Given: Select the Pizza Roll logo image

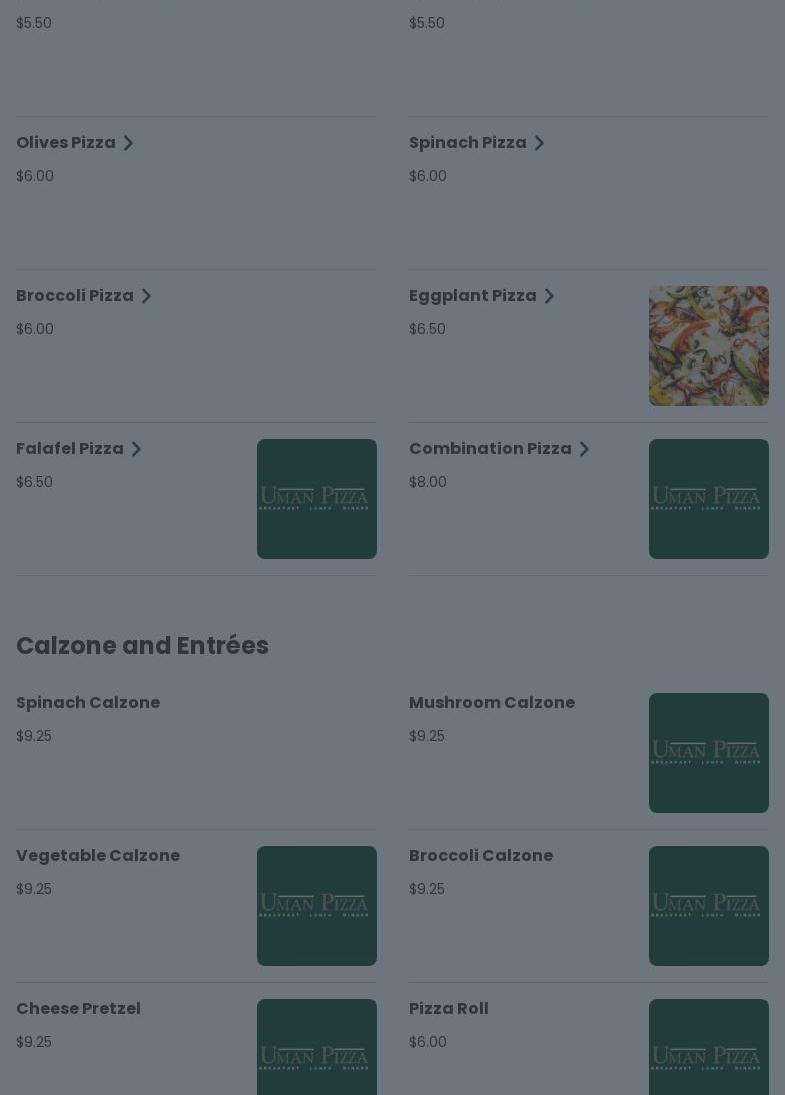Looking at the screenshot, I should tap(708, 1048).
